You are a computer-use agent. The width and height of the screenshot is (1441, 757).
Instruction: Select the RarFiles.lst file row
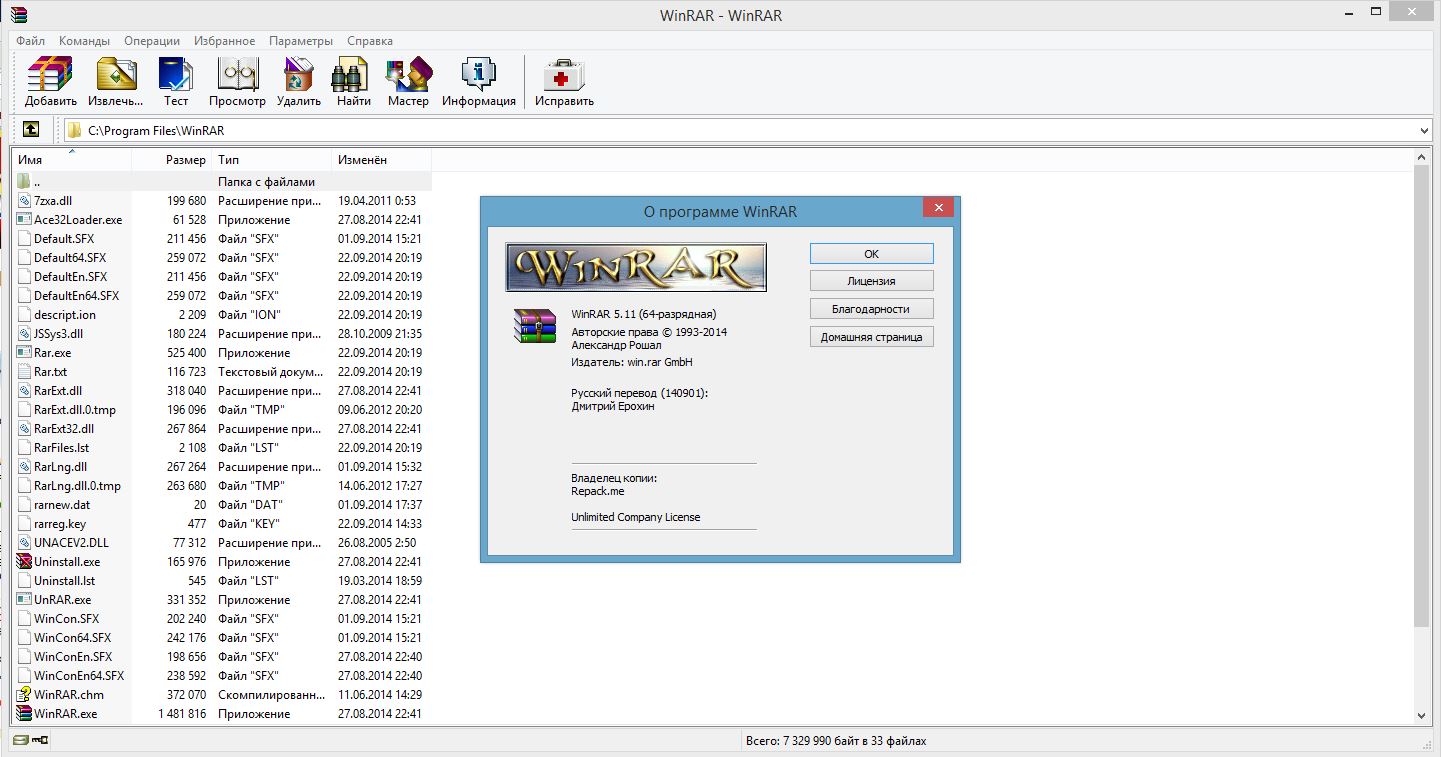pos(222,448)
